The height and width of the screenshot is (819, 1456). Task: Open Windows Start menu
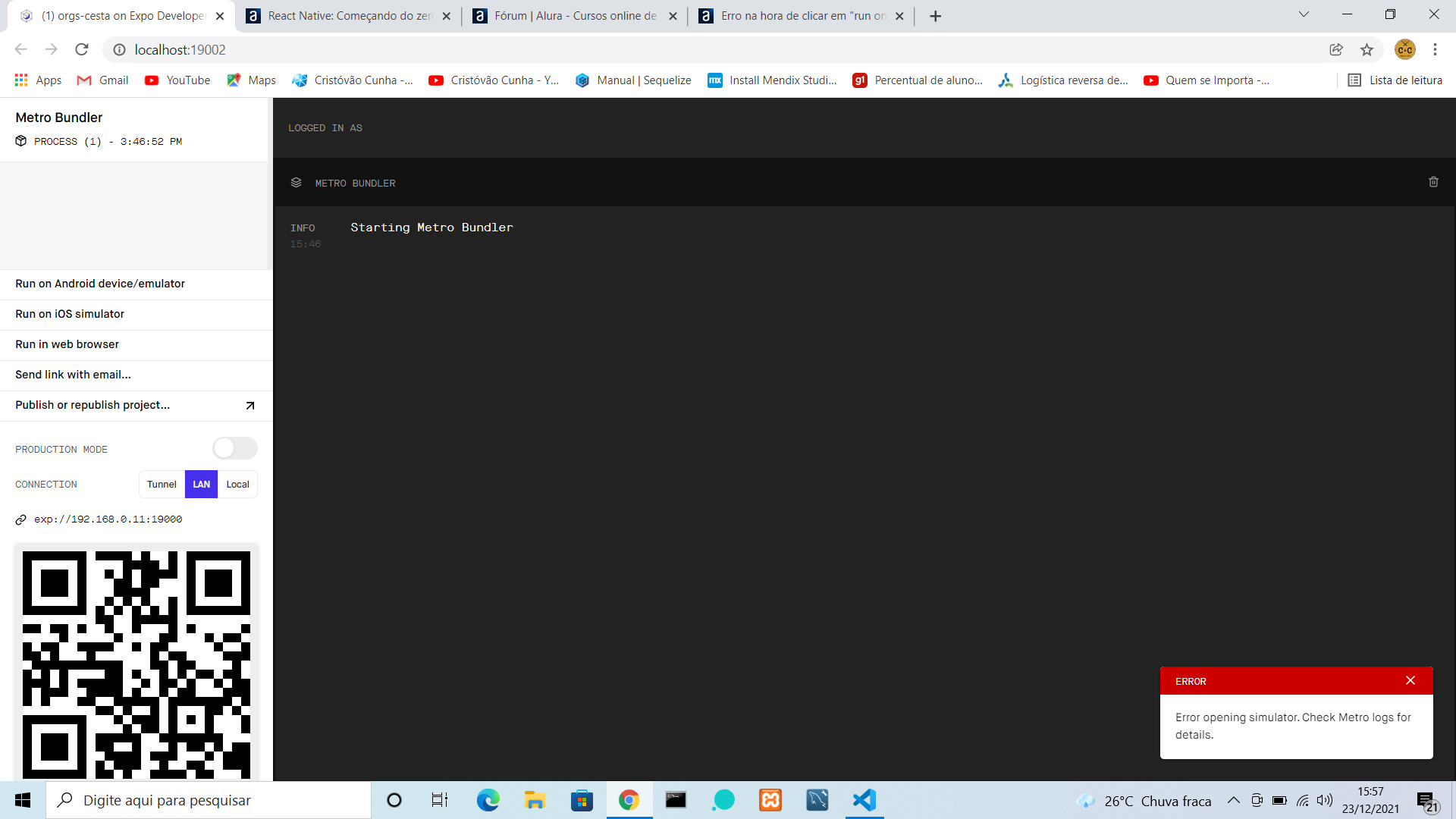coord(23,800)
